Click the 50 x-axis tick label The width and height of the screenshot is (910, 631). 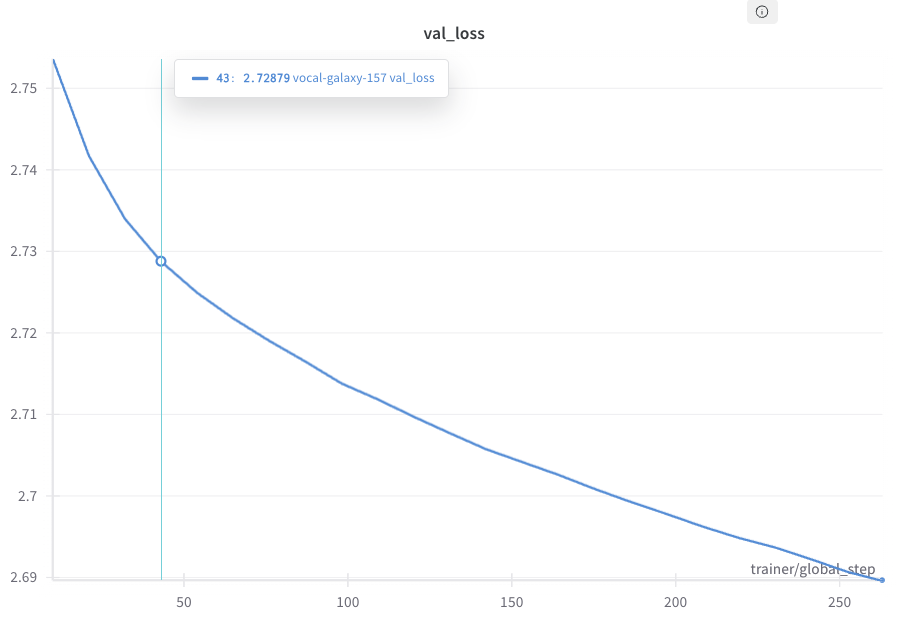coord(183,603)
